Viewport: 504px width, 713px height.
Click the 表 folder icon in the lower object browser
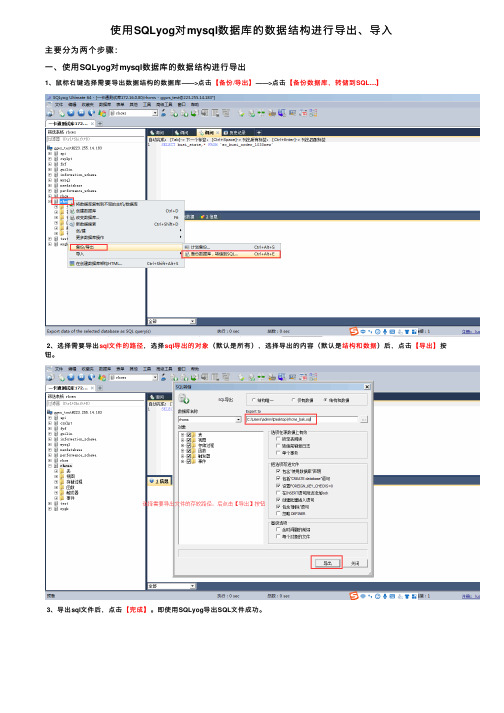click(62, 471)
